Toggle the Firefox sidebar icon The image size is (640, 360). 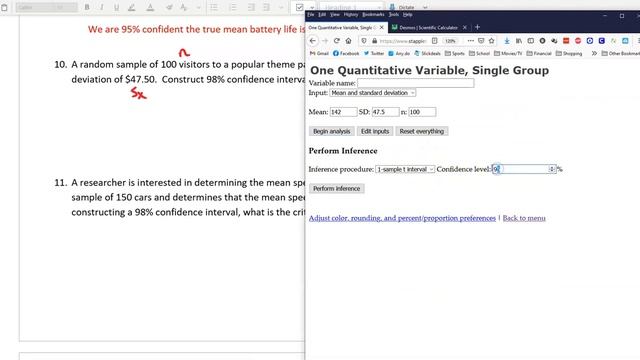pyautogui.click(x=530, y=41)
